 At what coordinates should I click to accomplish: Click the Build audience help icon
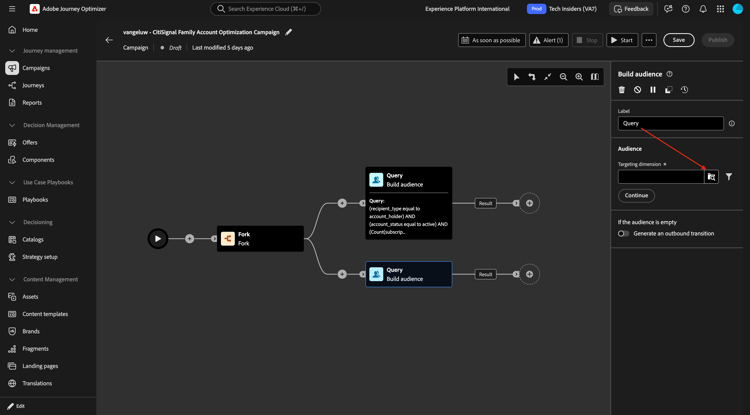[x=670, y=74]
